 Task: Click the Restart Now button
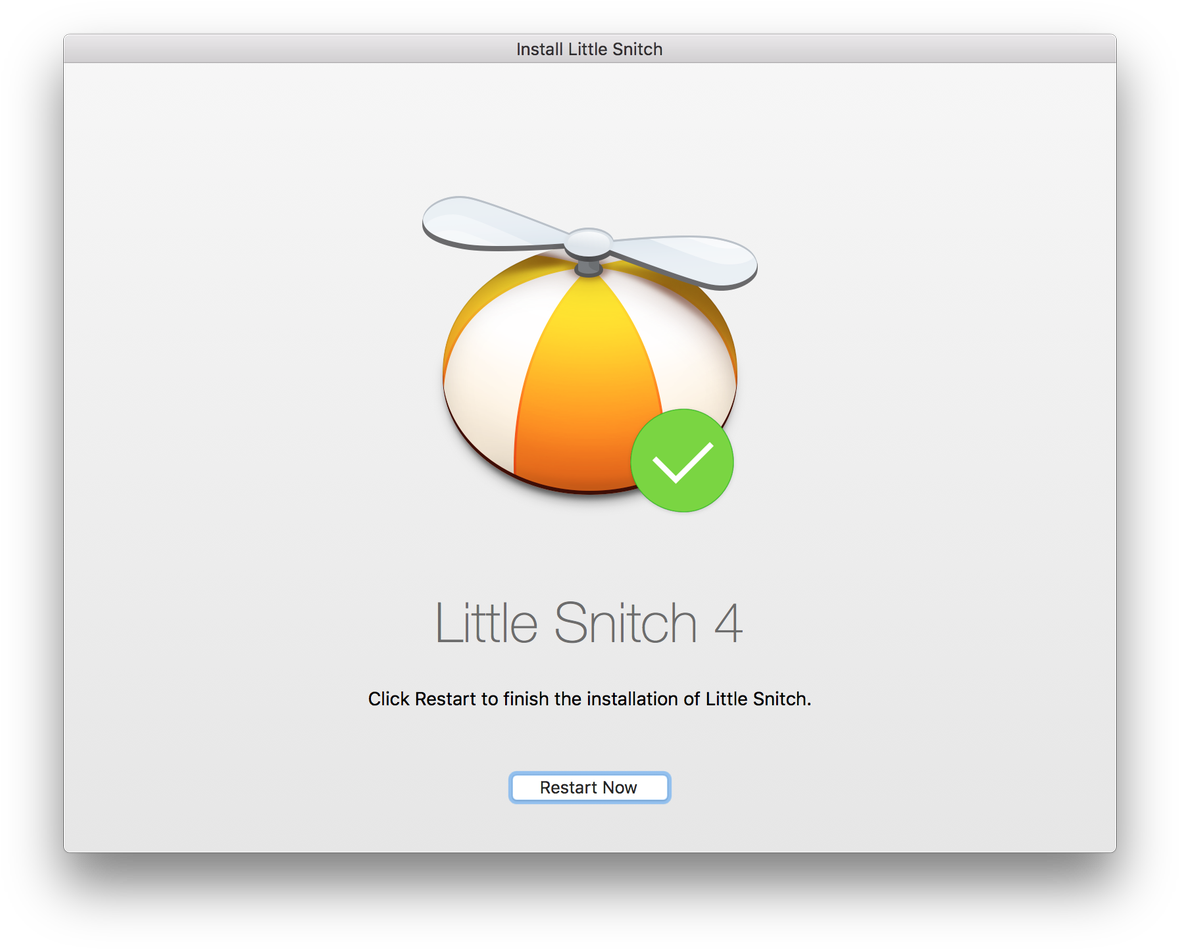[x=589, y=787]
